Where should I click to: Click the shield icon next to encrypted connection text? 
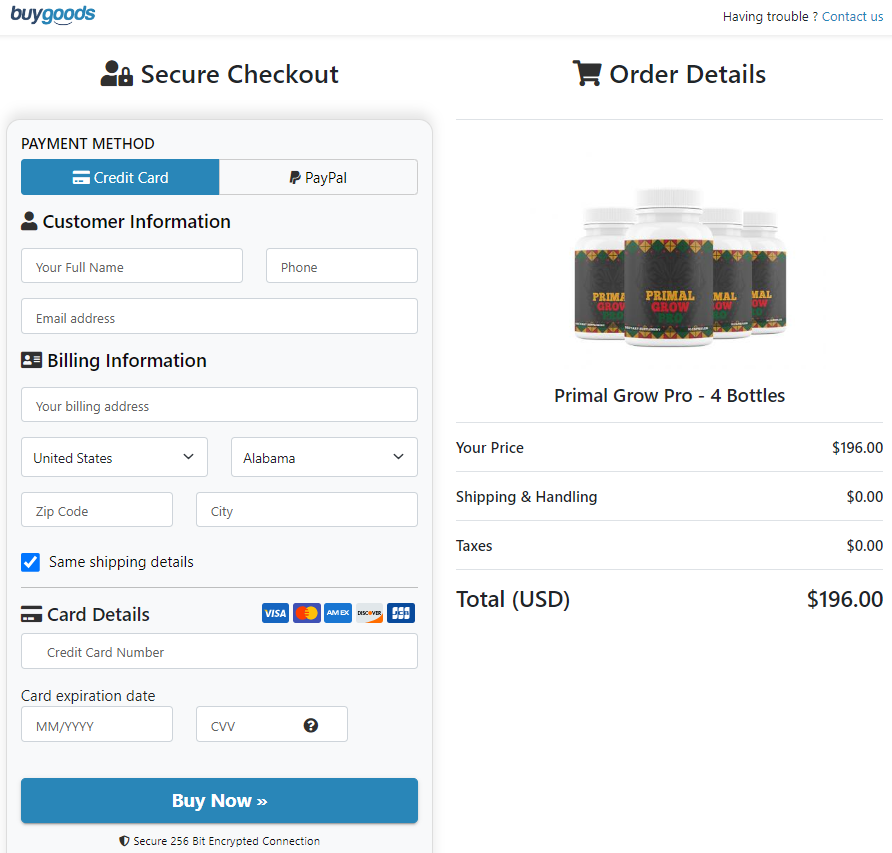(125, 841)
